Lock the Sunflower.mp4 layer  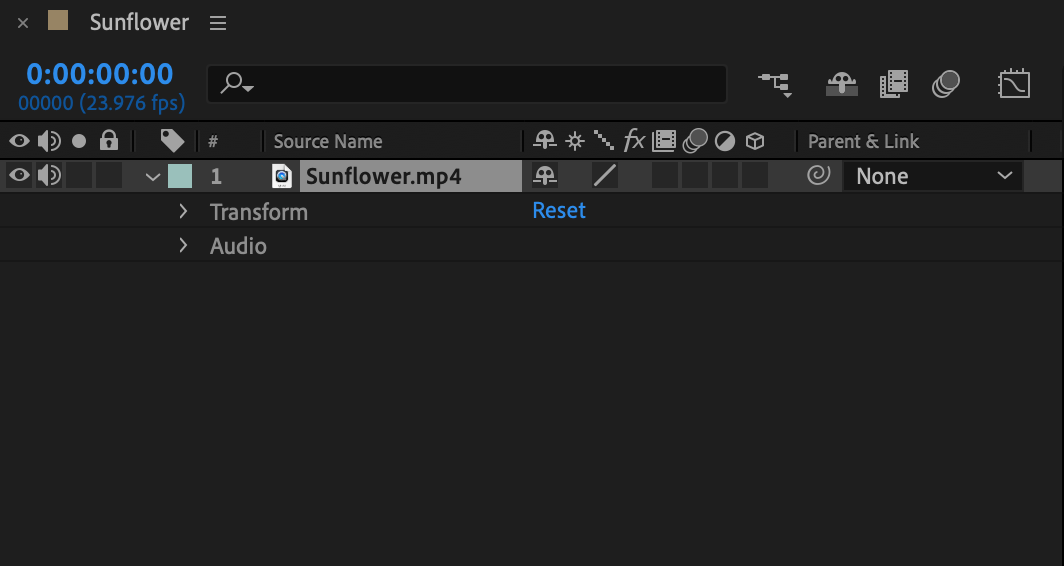click(109, 176)
